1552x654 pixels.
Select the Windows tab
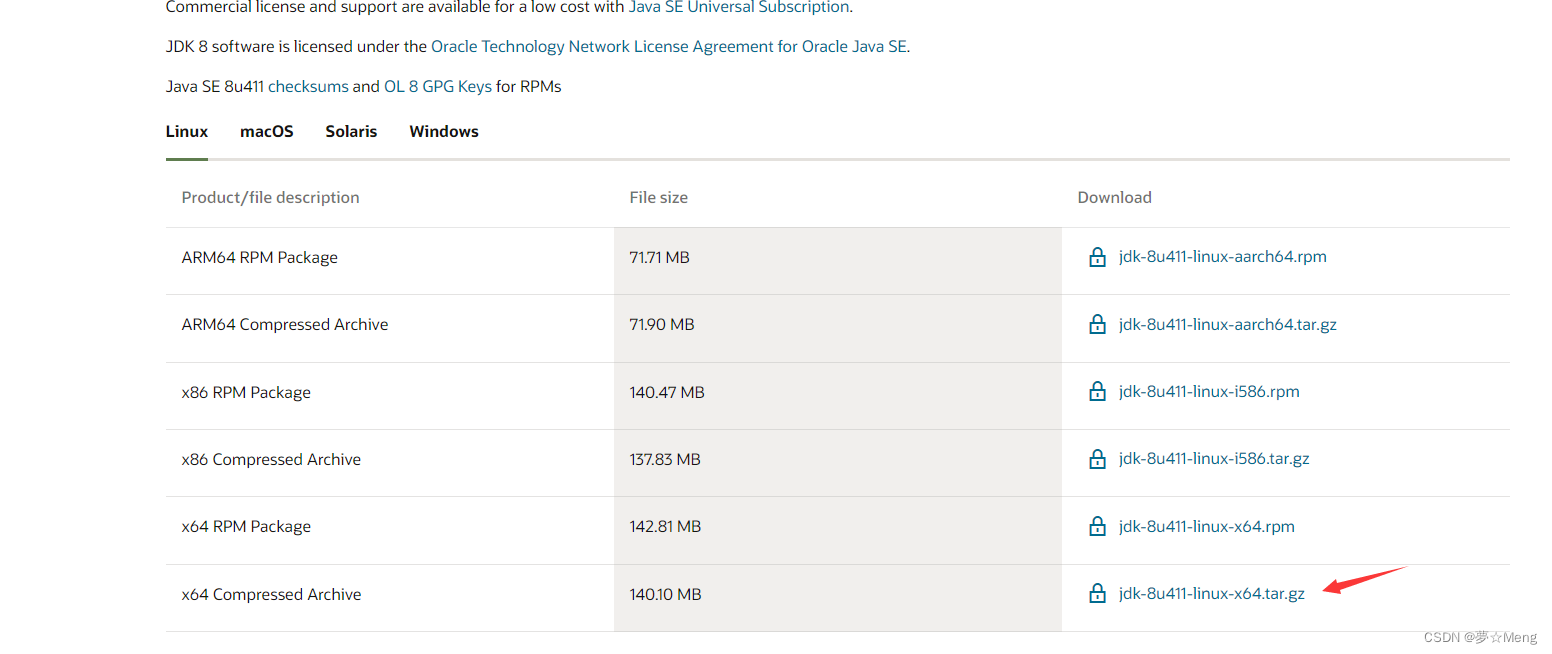pos(444,132)
